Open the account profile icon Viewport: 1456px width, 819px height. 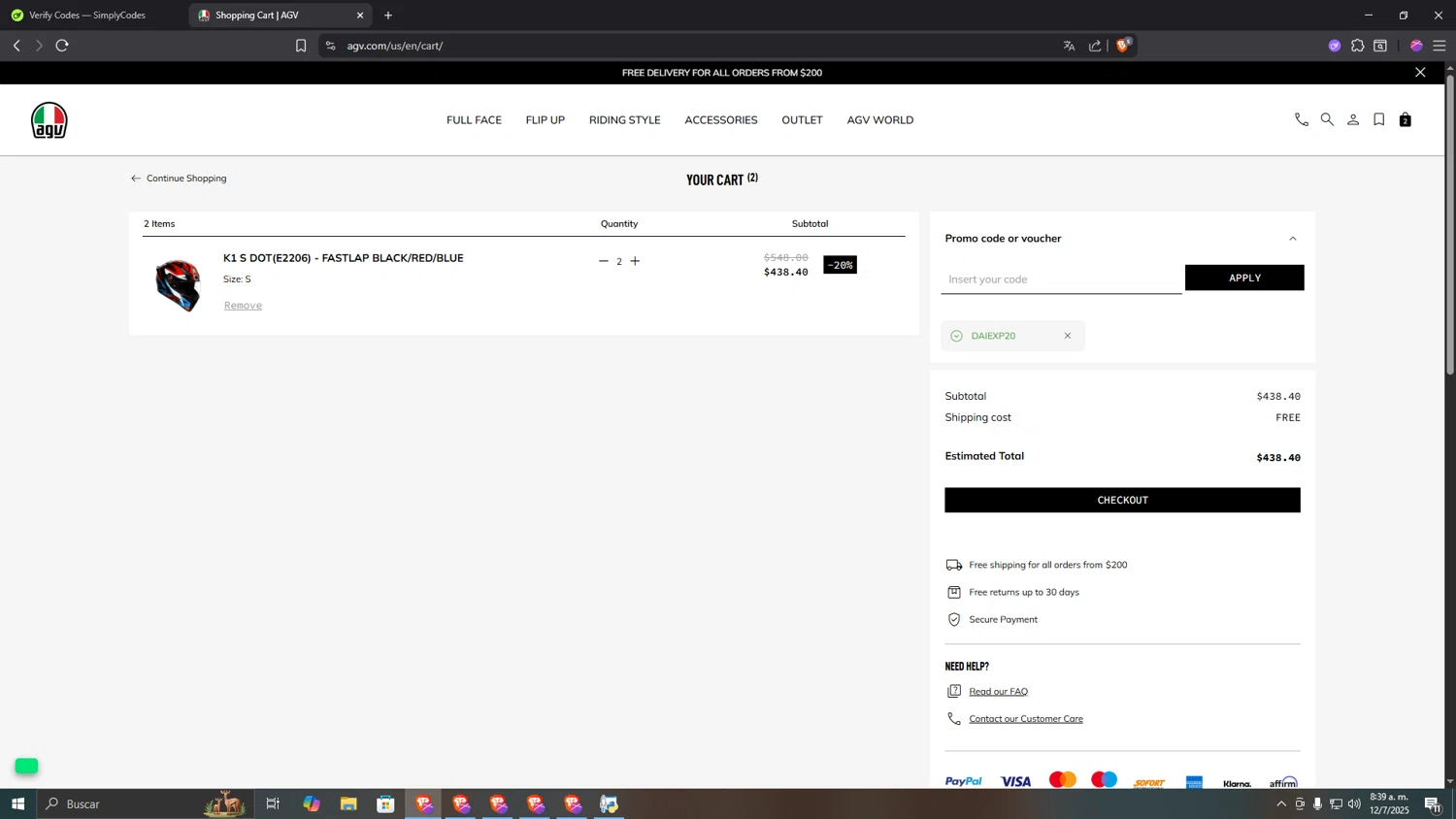(x=1353, y=120)
